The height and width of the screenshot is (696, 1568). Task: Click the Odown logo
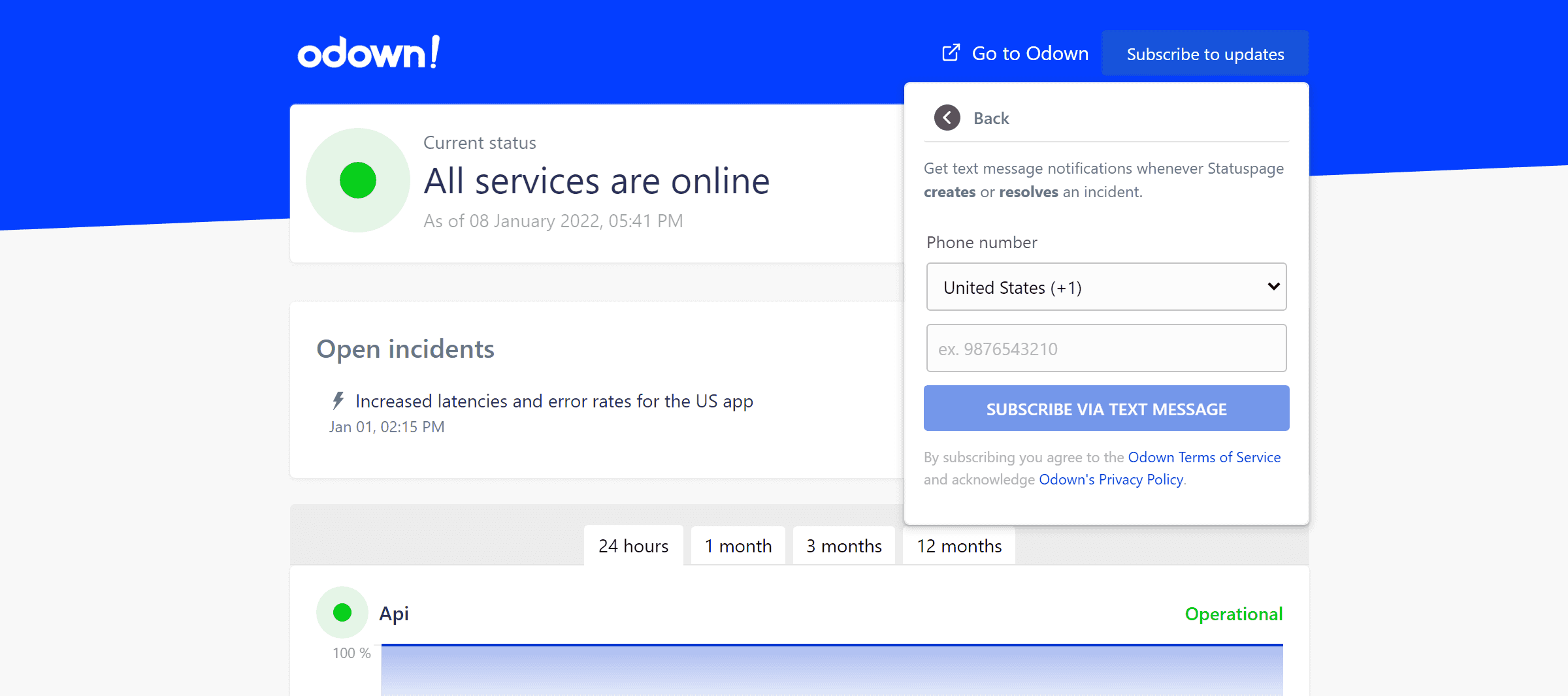[368, 53]
